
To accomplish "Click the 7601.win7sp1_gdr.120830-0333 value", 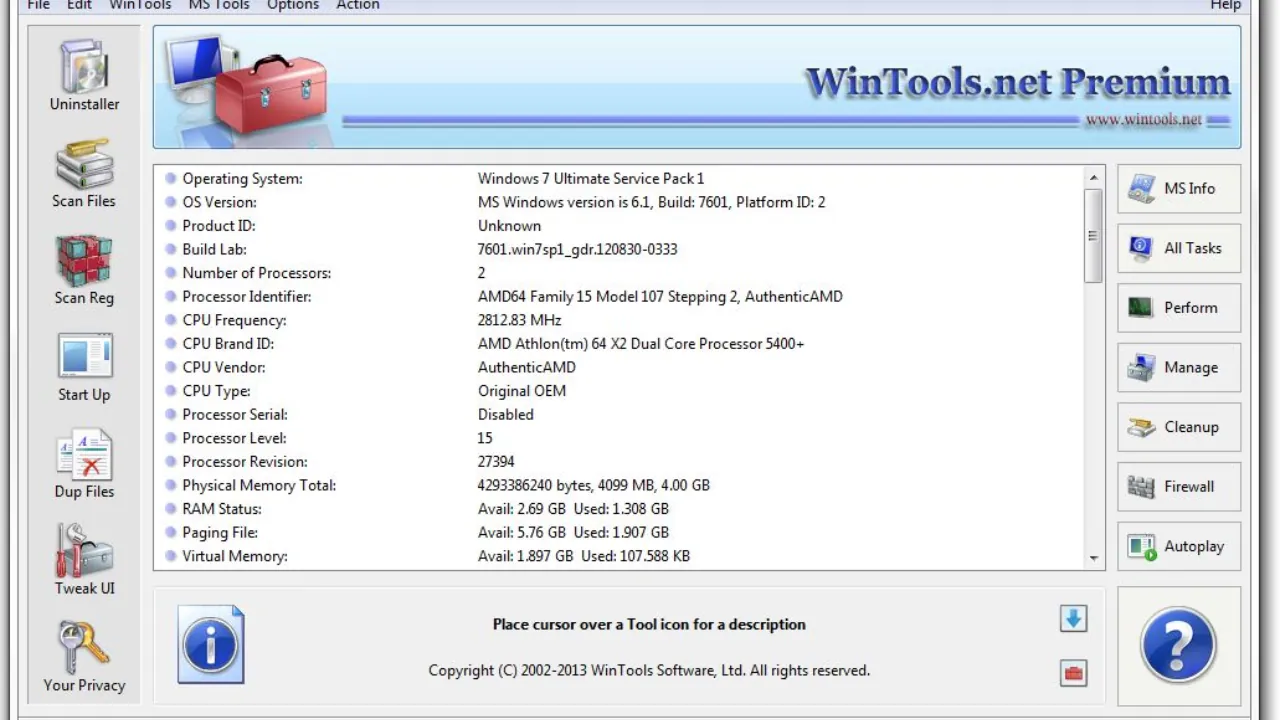I will point(577,250).
